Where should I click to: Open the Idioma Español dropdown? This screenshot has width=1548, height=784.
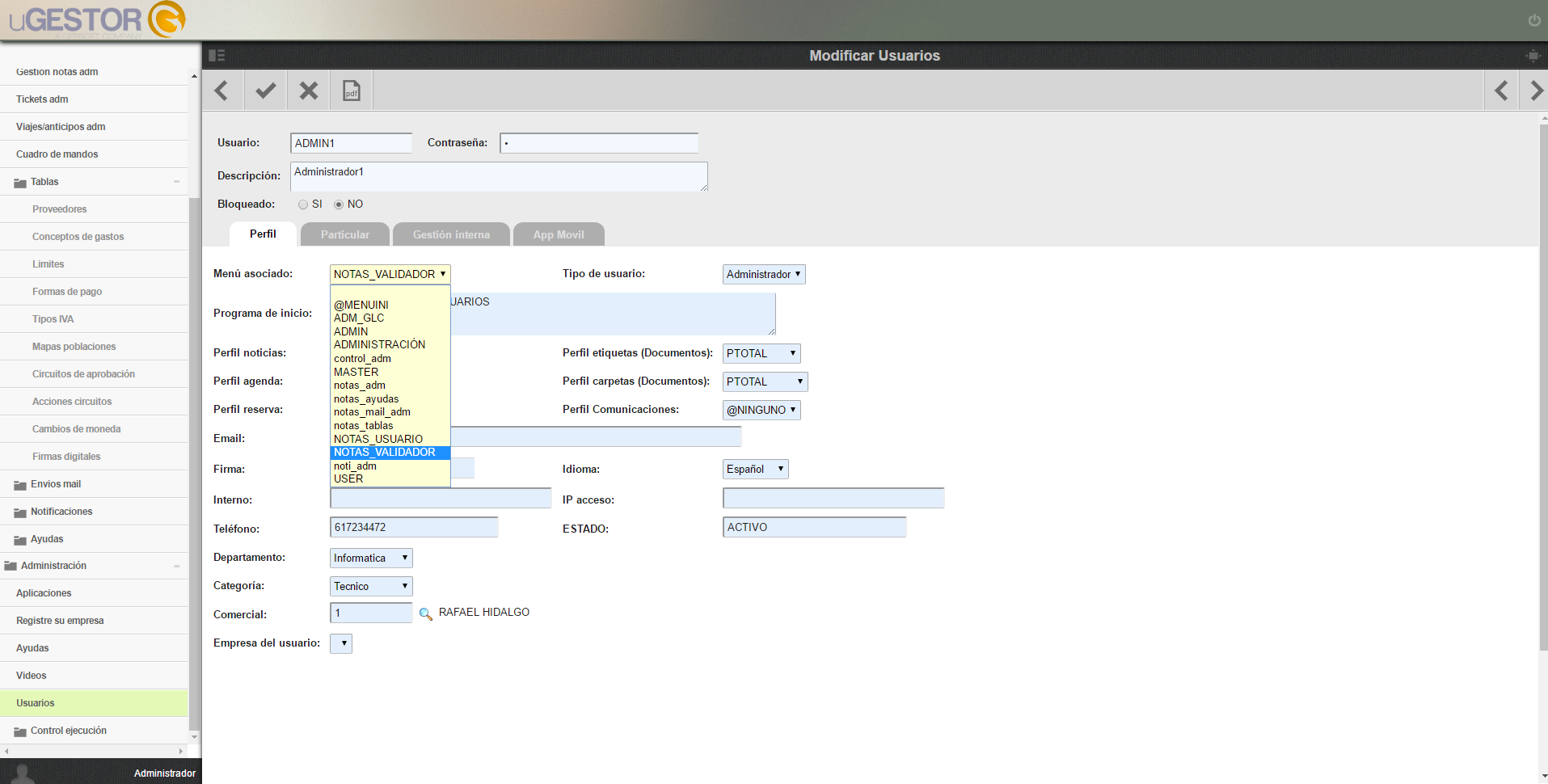[x=755, y=469]
